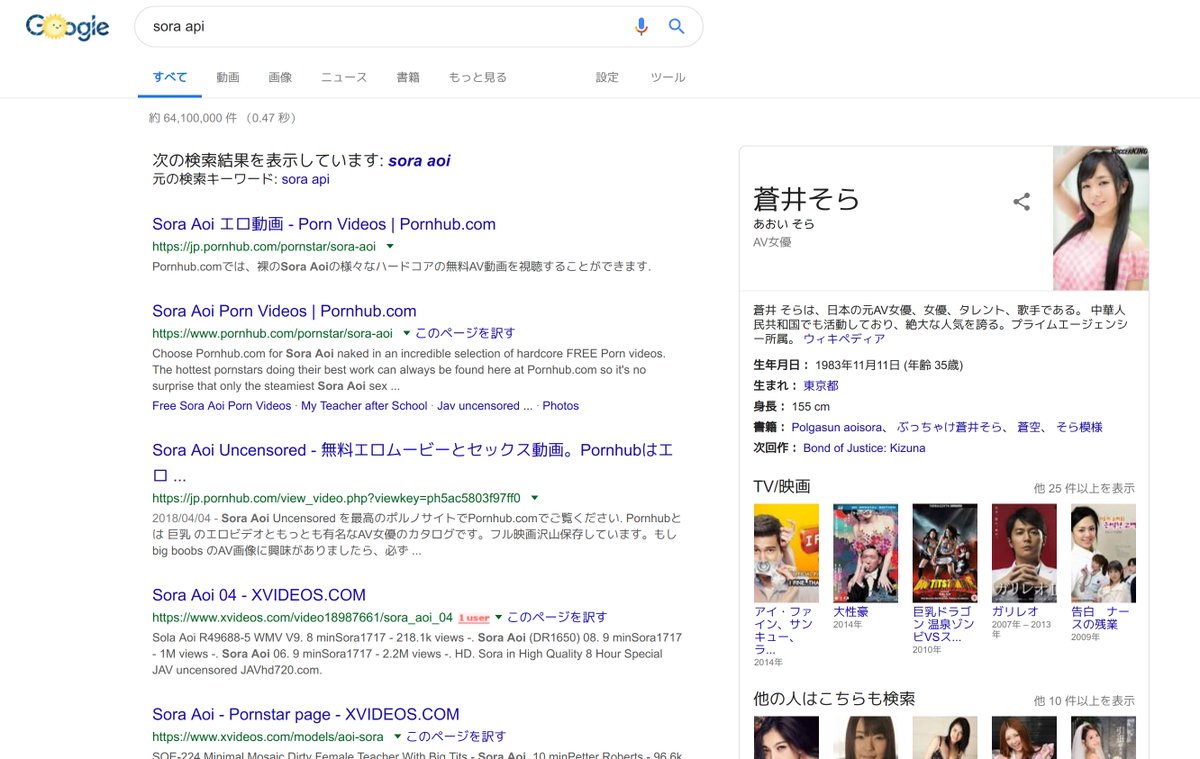Click the Google logo

point(68,27)
